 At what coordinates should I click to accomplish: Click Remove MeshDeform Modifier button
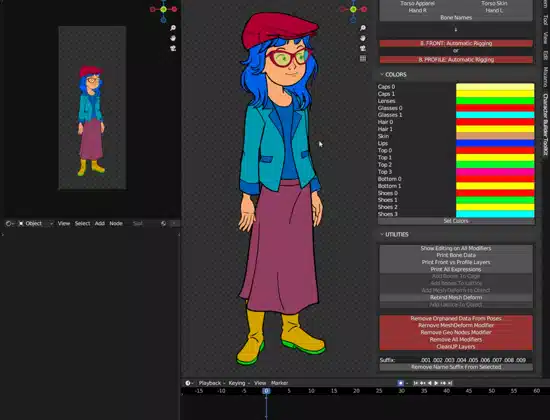(x=456, y=326)
